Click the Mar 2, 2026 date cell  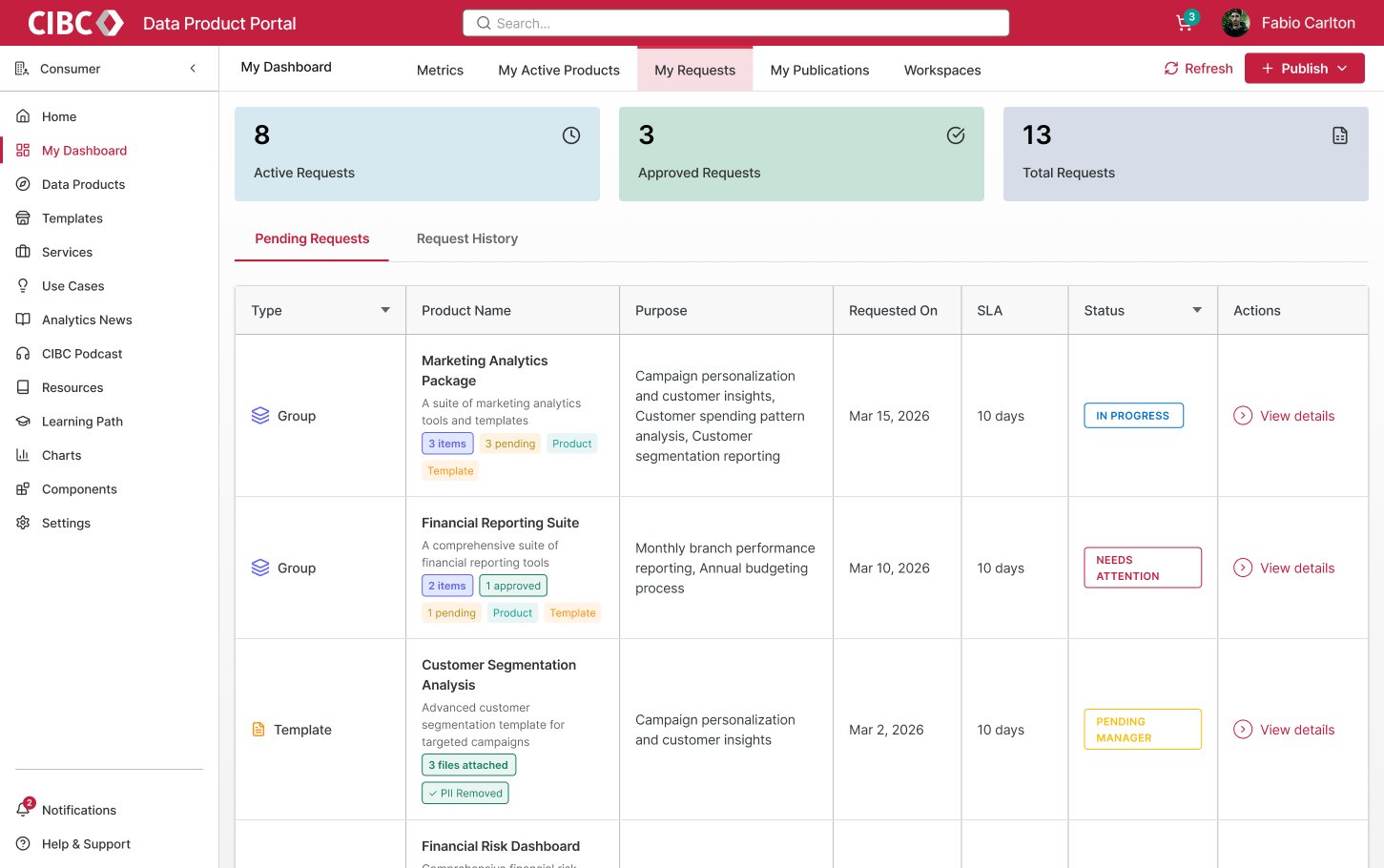point(886,730)
